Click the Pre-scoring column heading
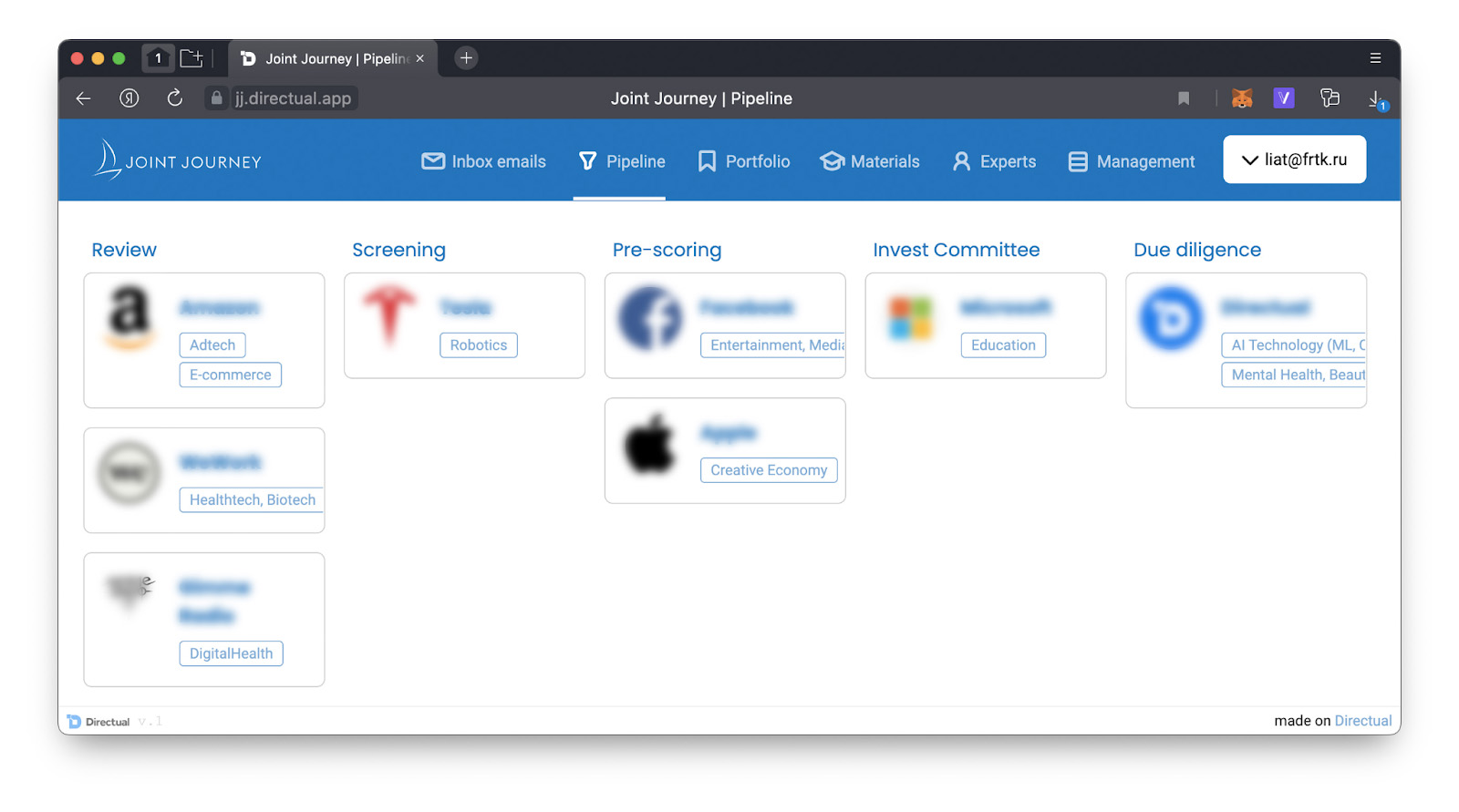1459x812 pixels. [667, 250]
